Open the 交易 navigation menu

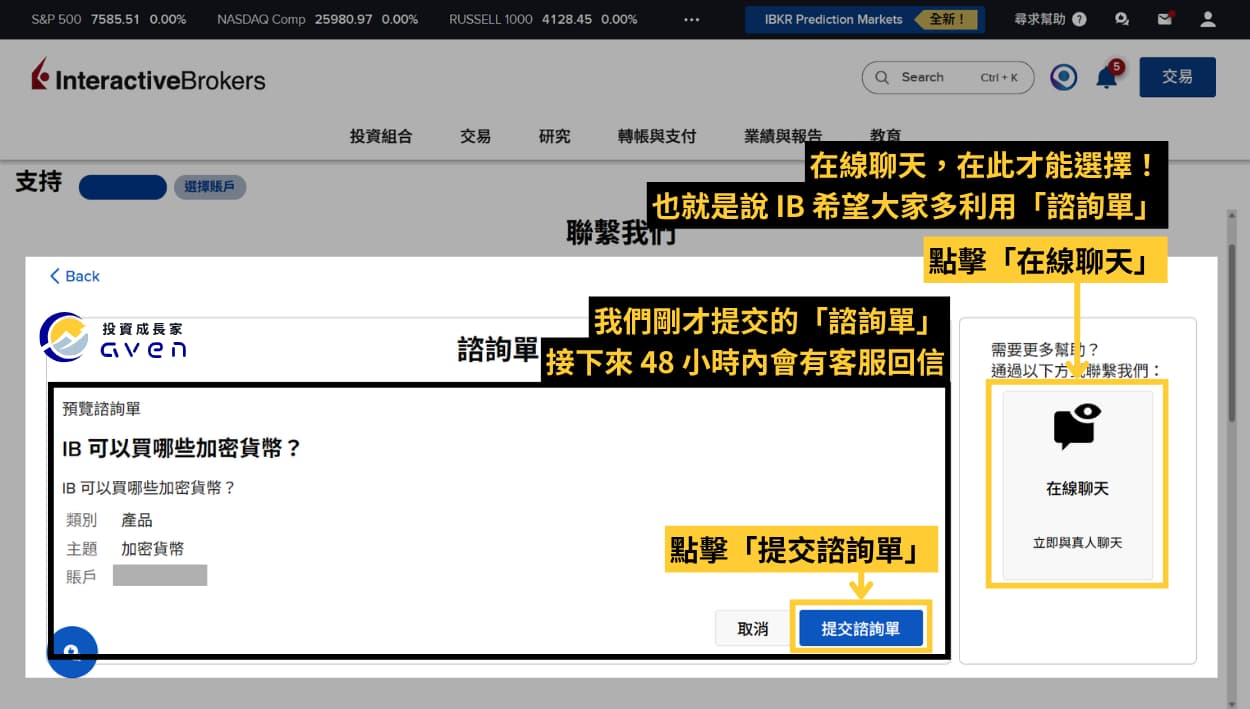[x=475, y=136]
